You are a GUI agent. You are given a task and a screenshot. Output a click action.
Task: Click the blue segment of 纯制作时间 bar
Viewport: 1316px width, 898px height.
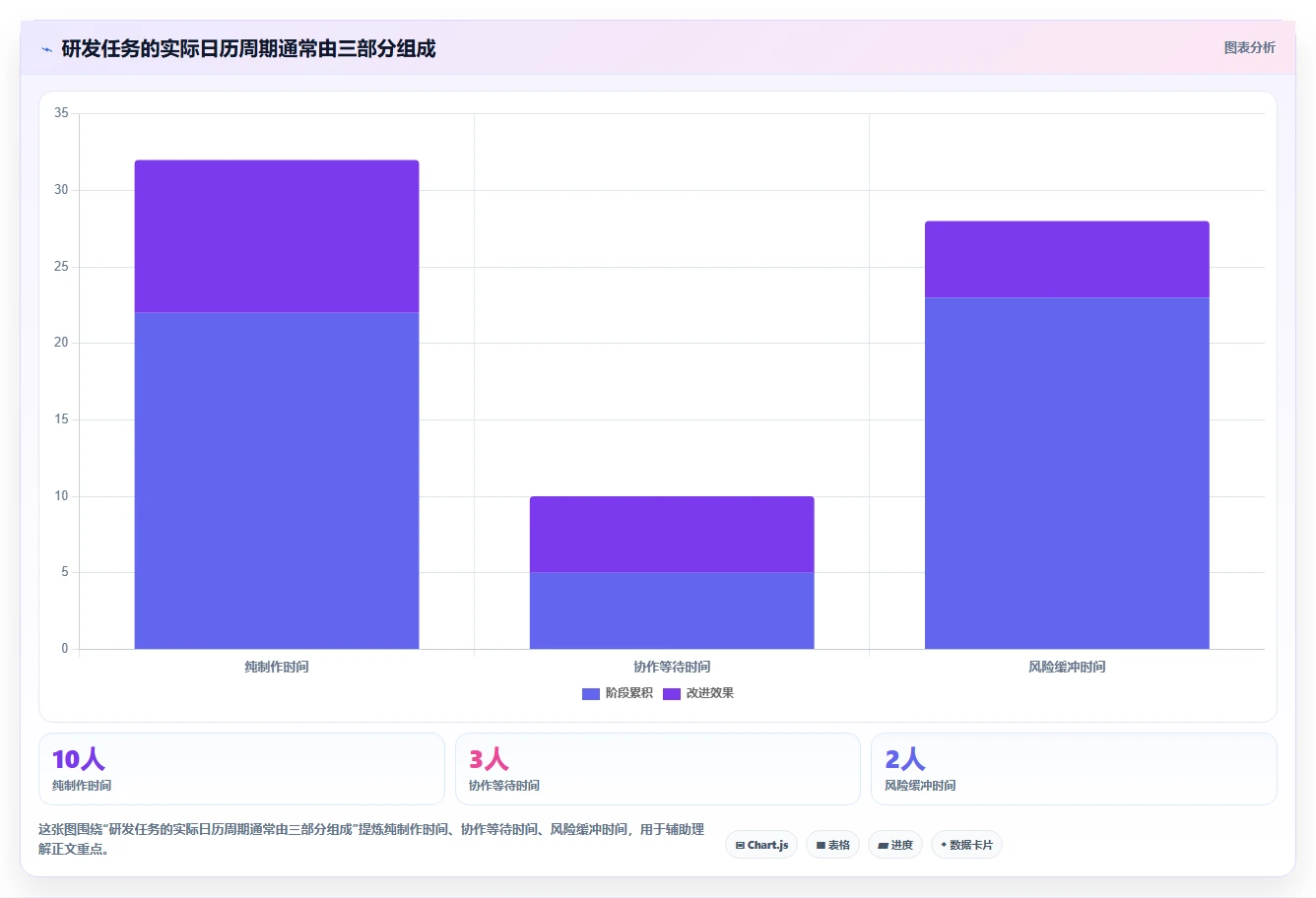coord(277,481)
